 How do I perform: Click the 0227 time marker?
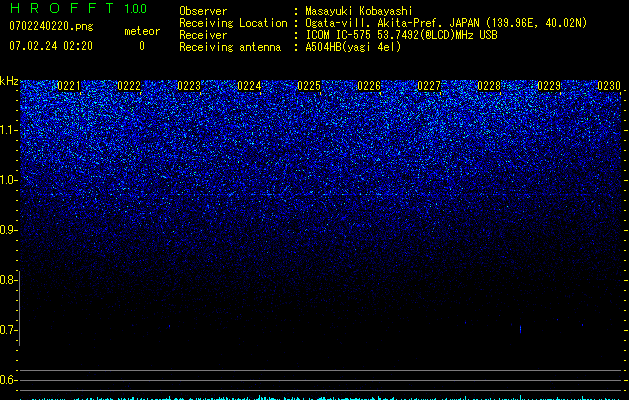pos(429,86)
